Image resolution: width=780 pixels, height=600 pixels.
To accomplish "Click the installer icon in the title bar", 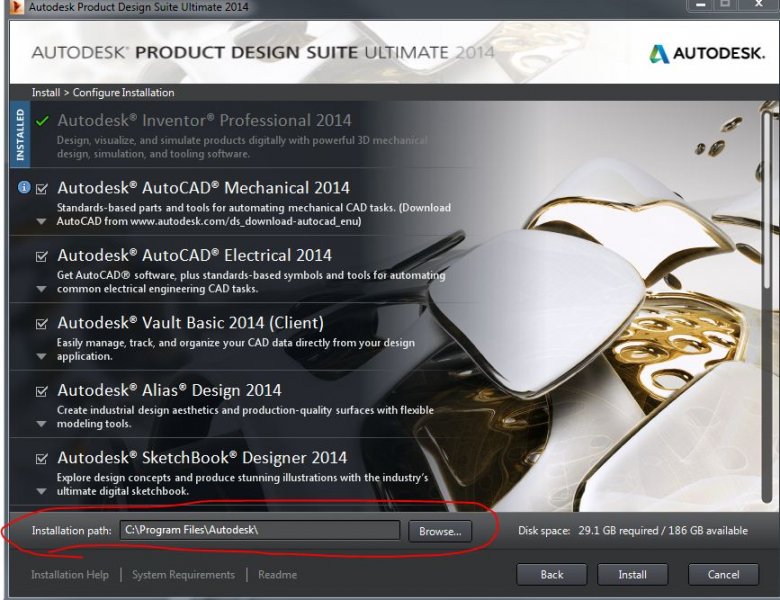I will tap(16, 7).
